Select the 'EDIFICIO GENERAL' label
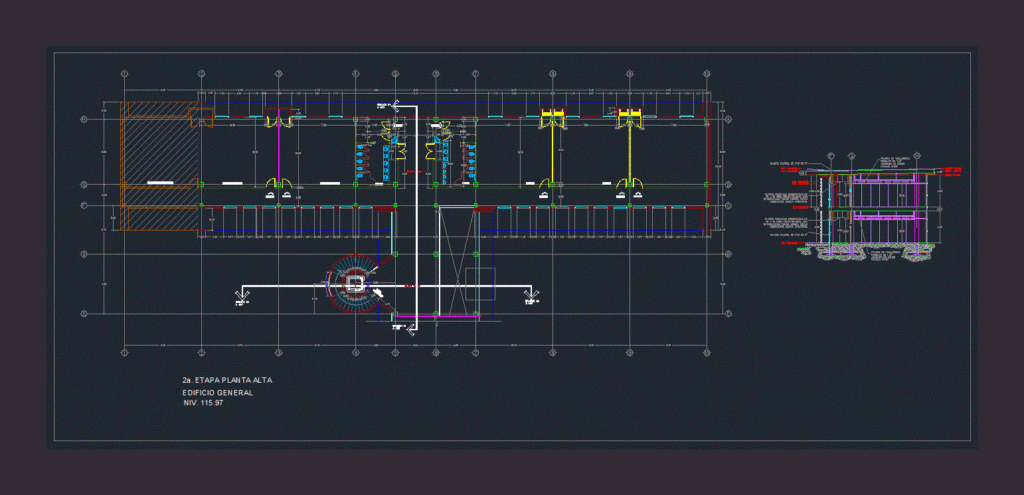1024x495 pixels. [217, 392]
